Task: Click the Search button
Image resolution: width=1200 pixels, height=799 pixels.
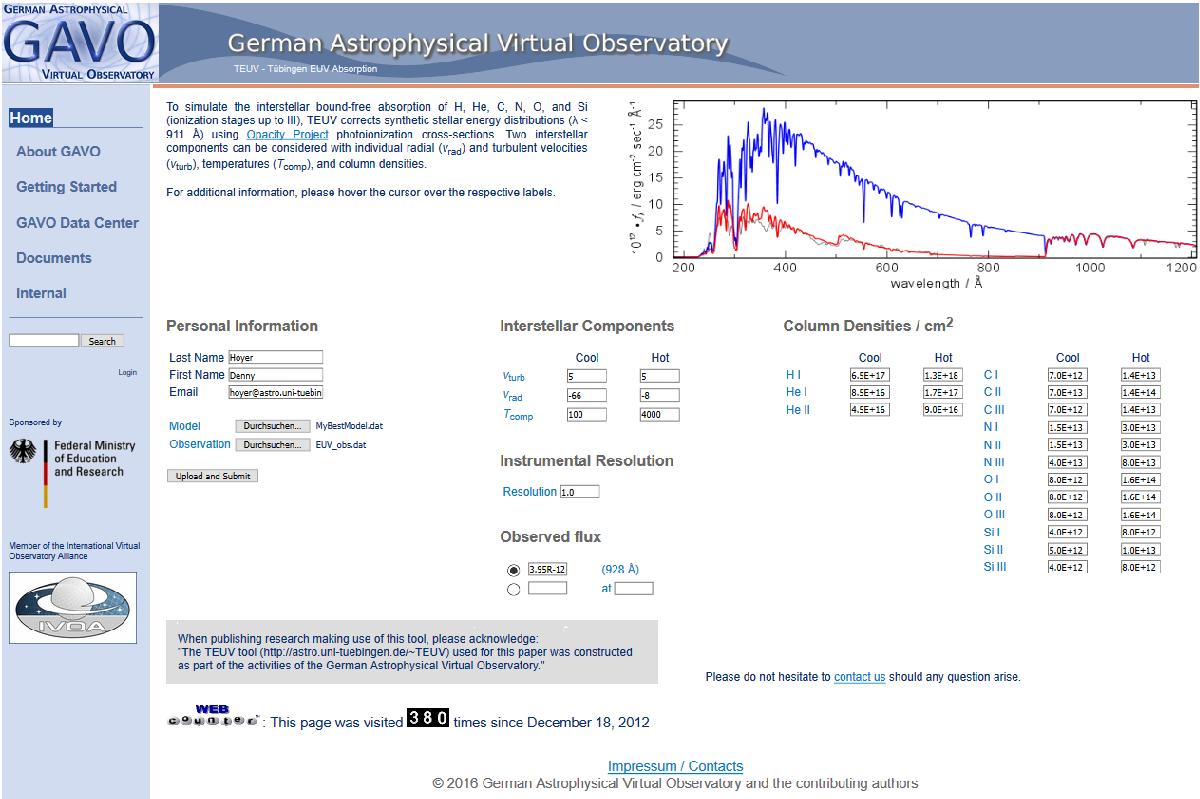Action: tap(102, 341)
